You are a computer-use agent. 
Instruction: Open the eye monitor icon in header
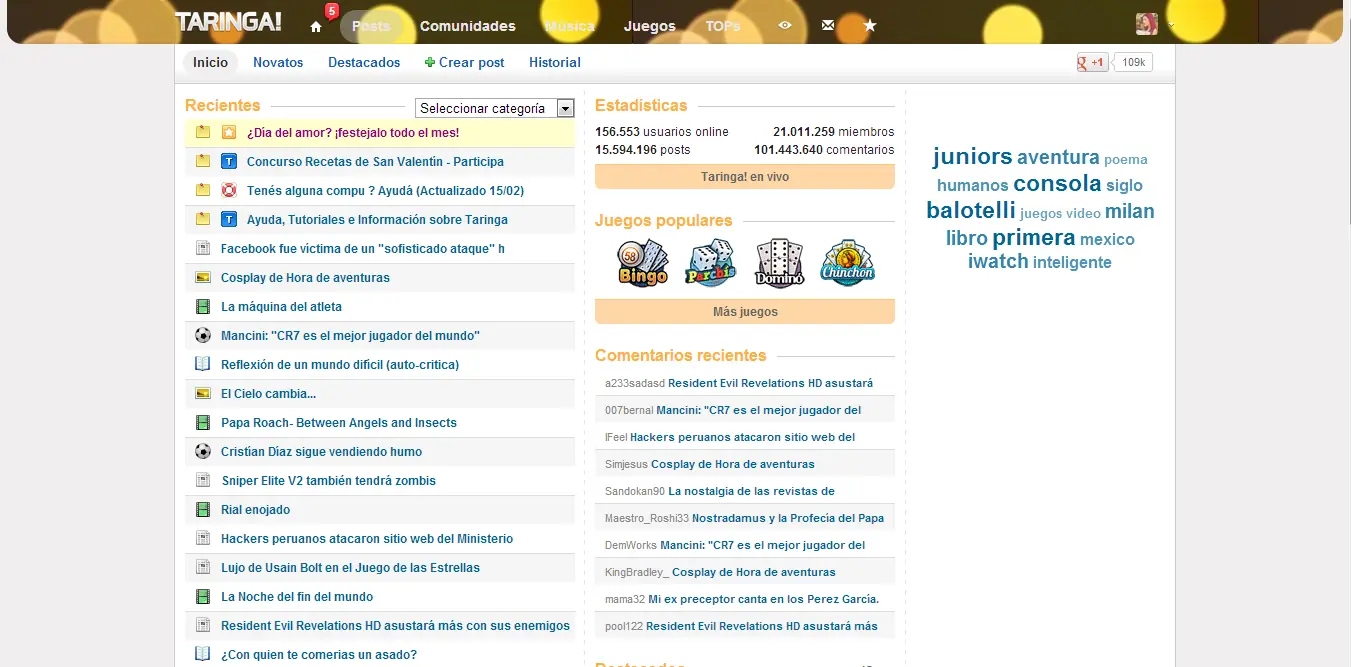pyautogui.click(x=785, y=26)
